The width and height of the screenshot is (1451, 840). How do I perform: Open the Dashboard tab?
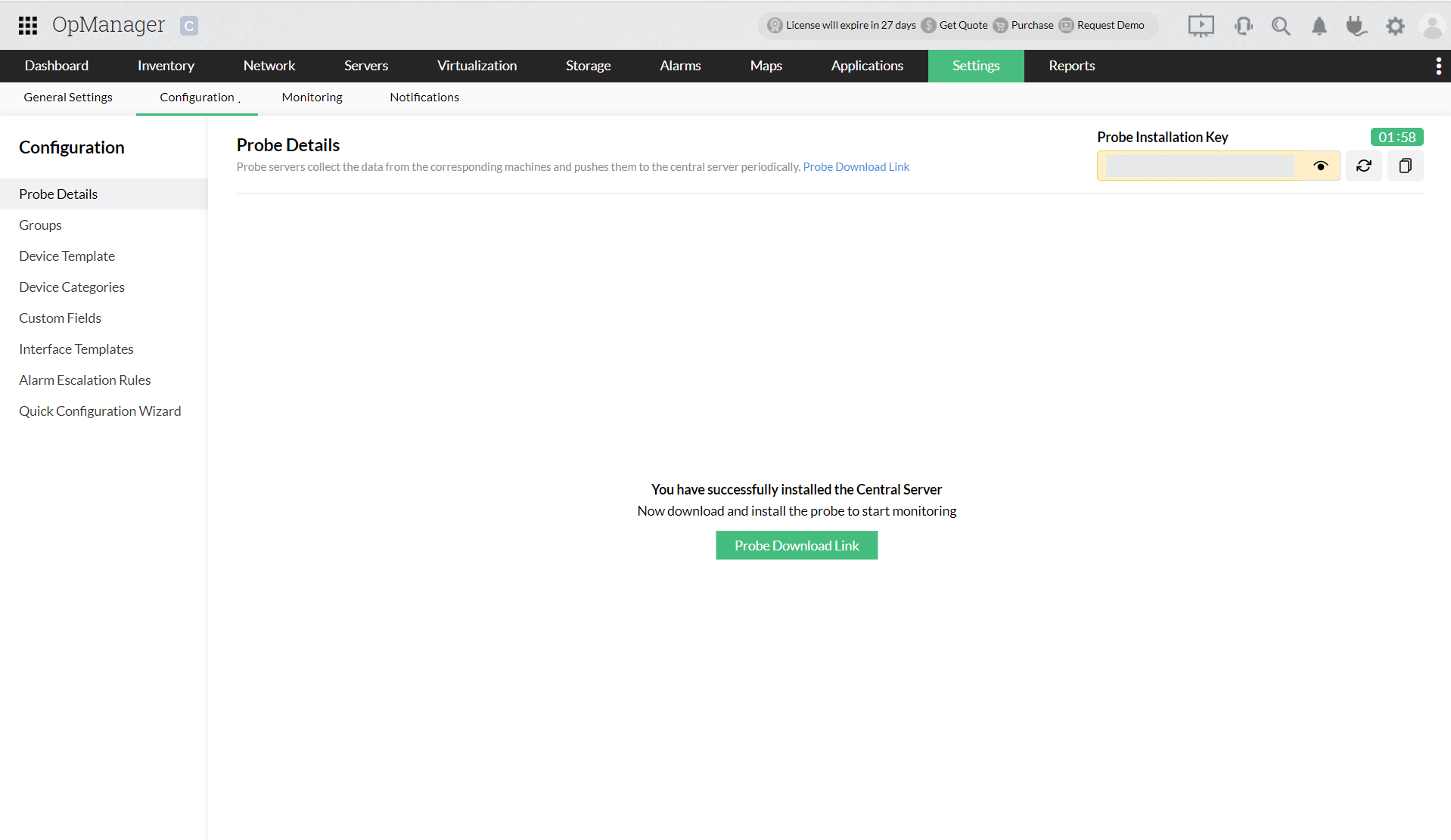pyautogui.click(x=57, y=66)
